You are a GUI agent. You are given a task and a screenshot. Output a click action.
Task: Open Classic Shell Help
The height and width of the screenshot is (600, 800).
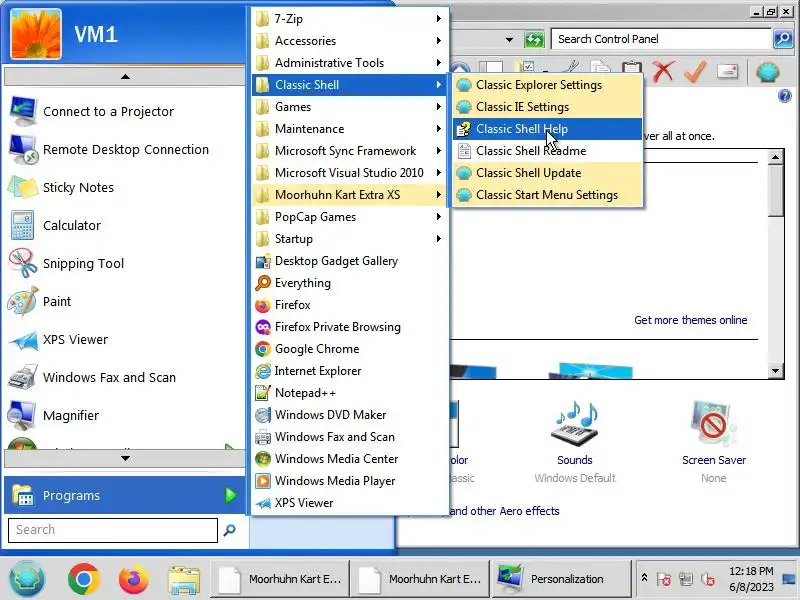coord(547,129)
